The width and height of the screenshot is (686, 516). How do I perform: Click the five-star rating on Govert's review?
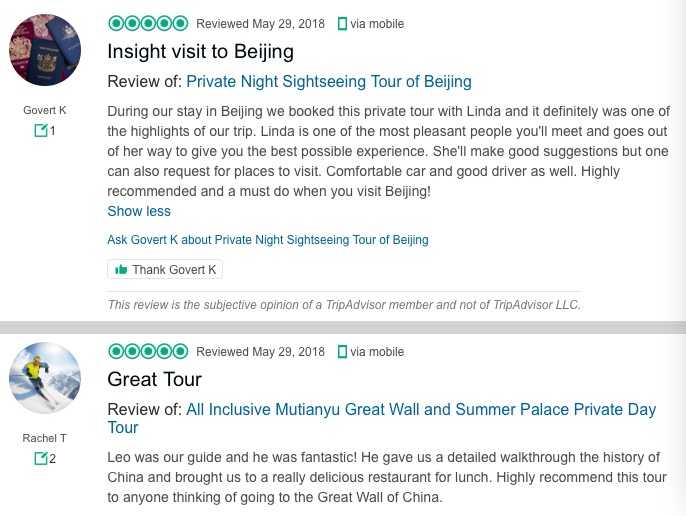click(148, 23)
